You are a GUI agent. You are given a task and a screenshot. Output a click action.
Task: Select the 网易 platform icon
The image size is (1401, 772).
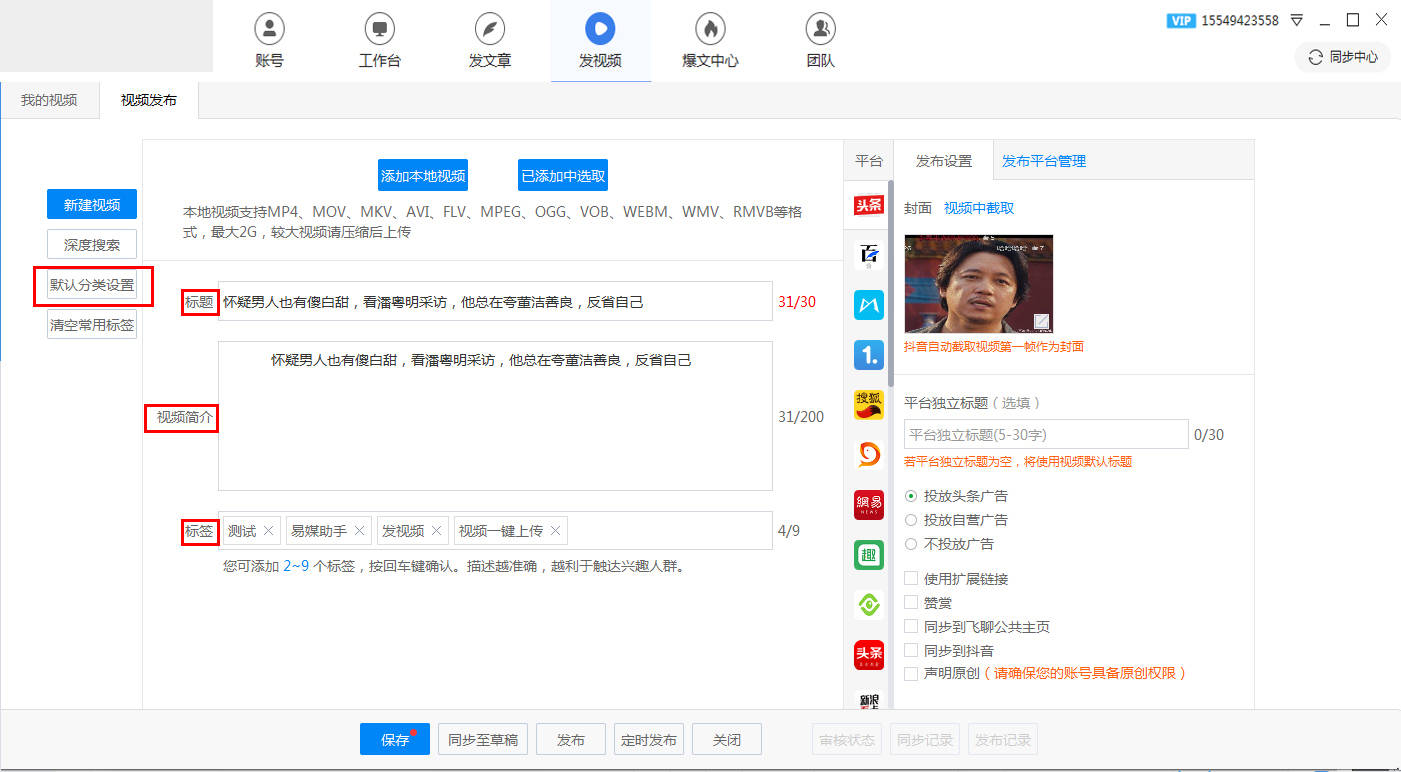867,505
